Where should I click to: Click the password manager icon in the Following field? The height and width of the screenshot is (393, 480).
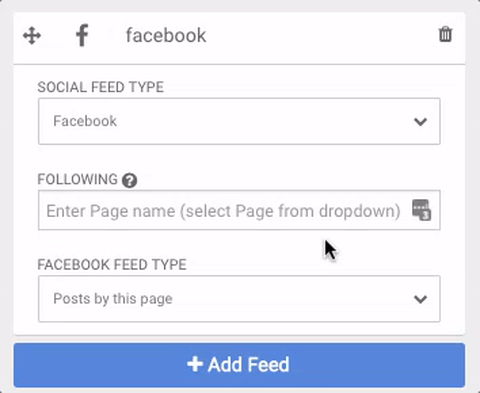coord(421,210)
